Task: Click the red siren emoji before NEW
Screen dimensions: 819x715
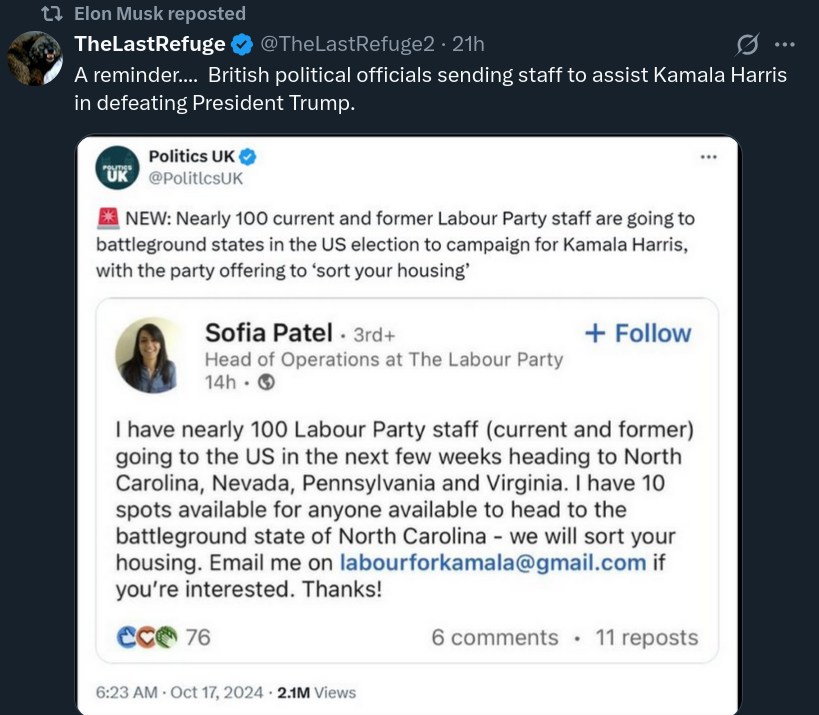Action: point(109,218)
